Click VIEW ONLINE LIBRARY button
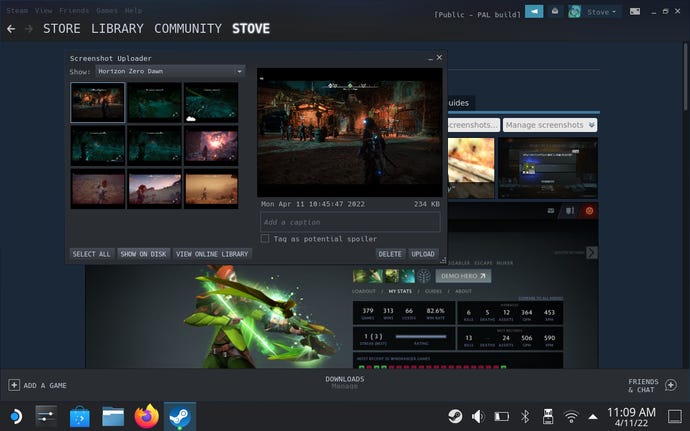The image size is (690, 431). [212, 254]
